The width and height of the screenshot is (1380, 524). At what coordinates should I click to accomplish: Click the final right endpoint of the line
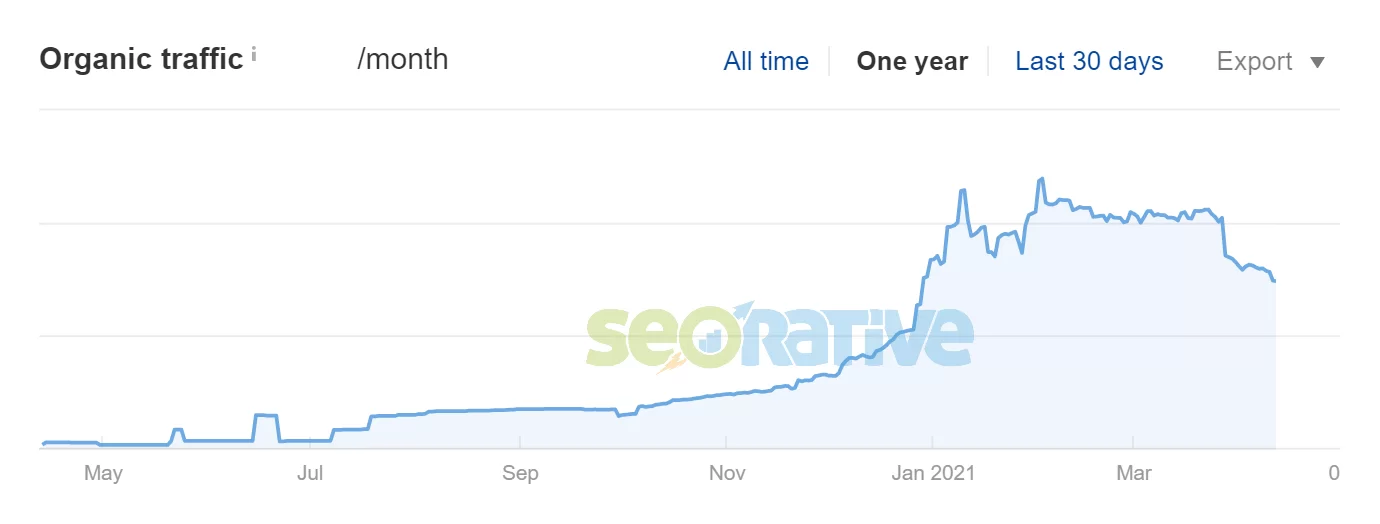pos(1274,281)
